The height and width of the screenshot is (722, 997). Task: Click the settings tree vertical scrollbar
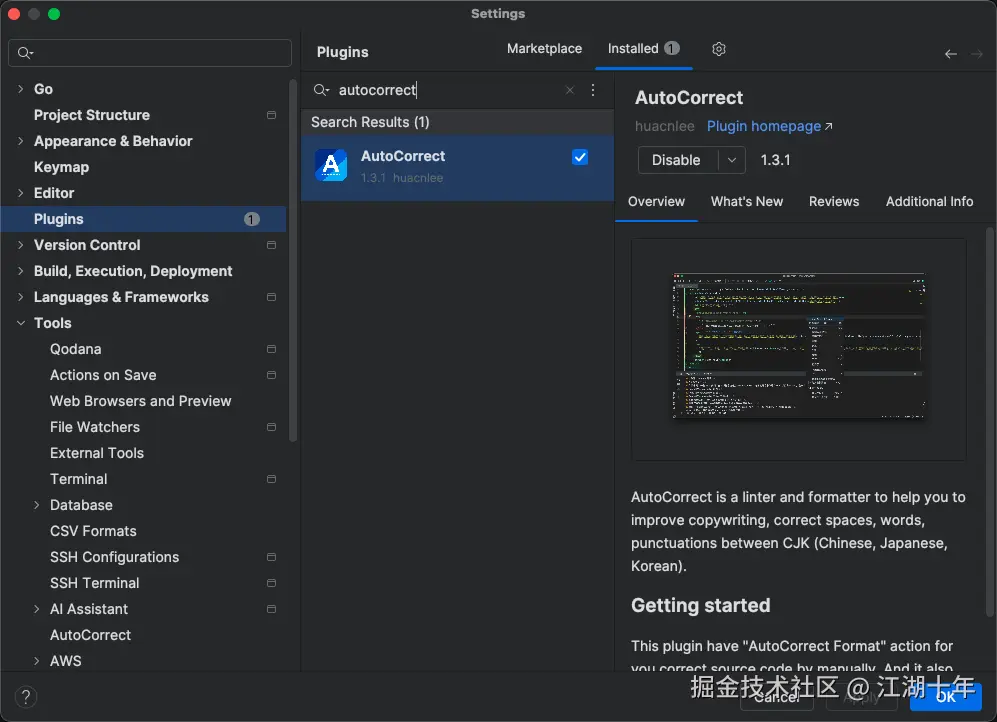pos(292,261)
